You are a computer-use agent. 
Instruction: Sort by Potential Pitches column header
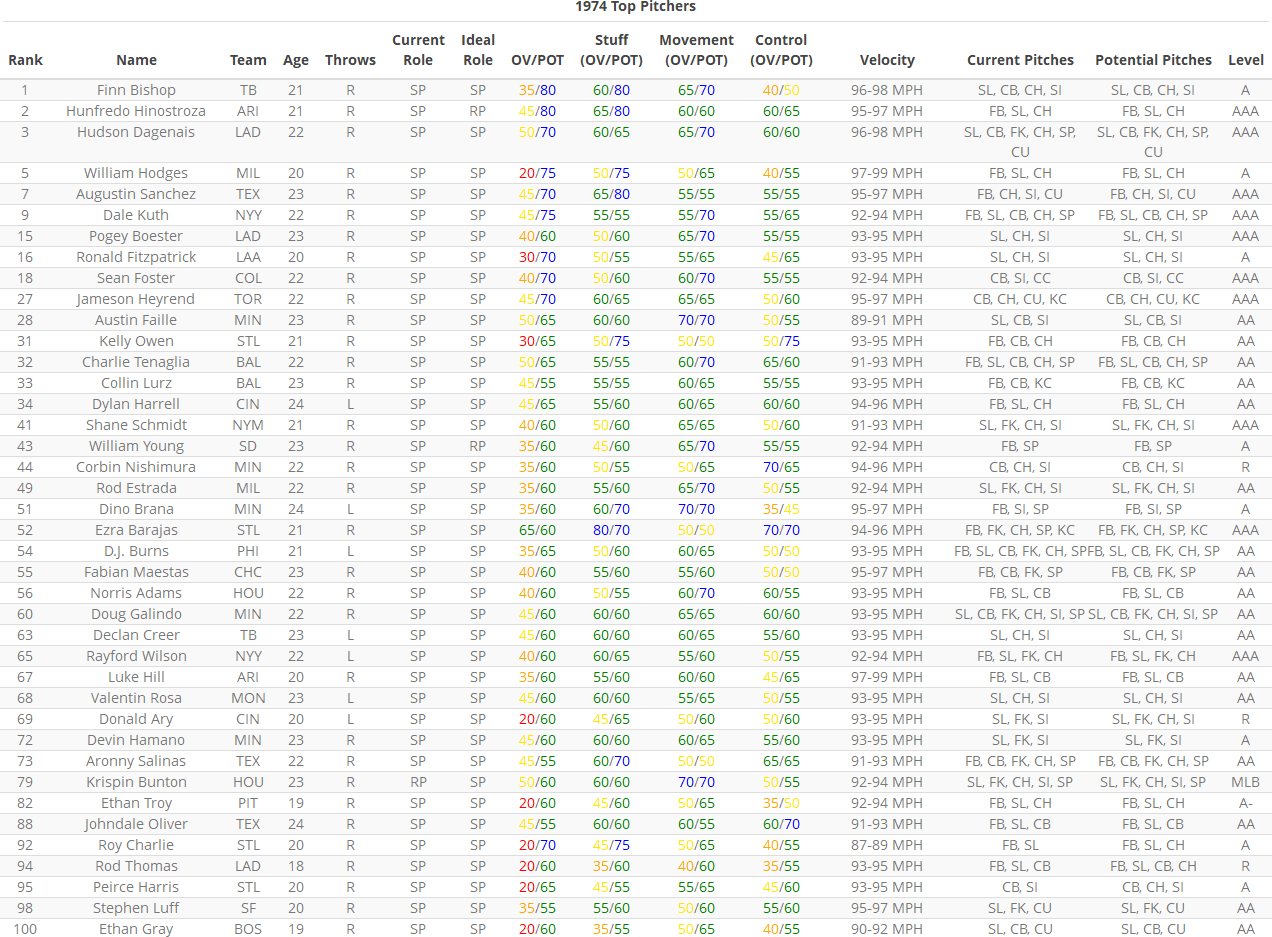click(x=1153, y=60)
